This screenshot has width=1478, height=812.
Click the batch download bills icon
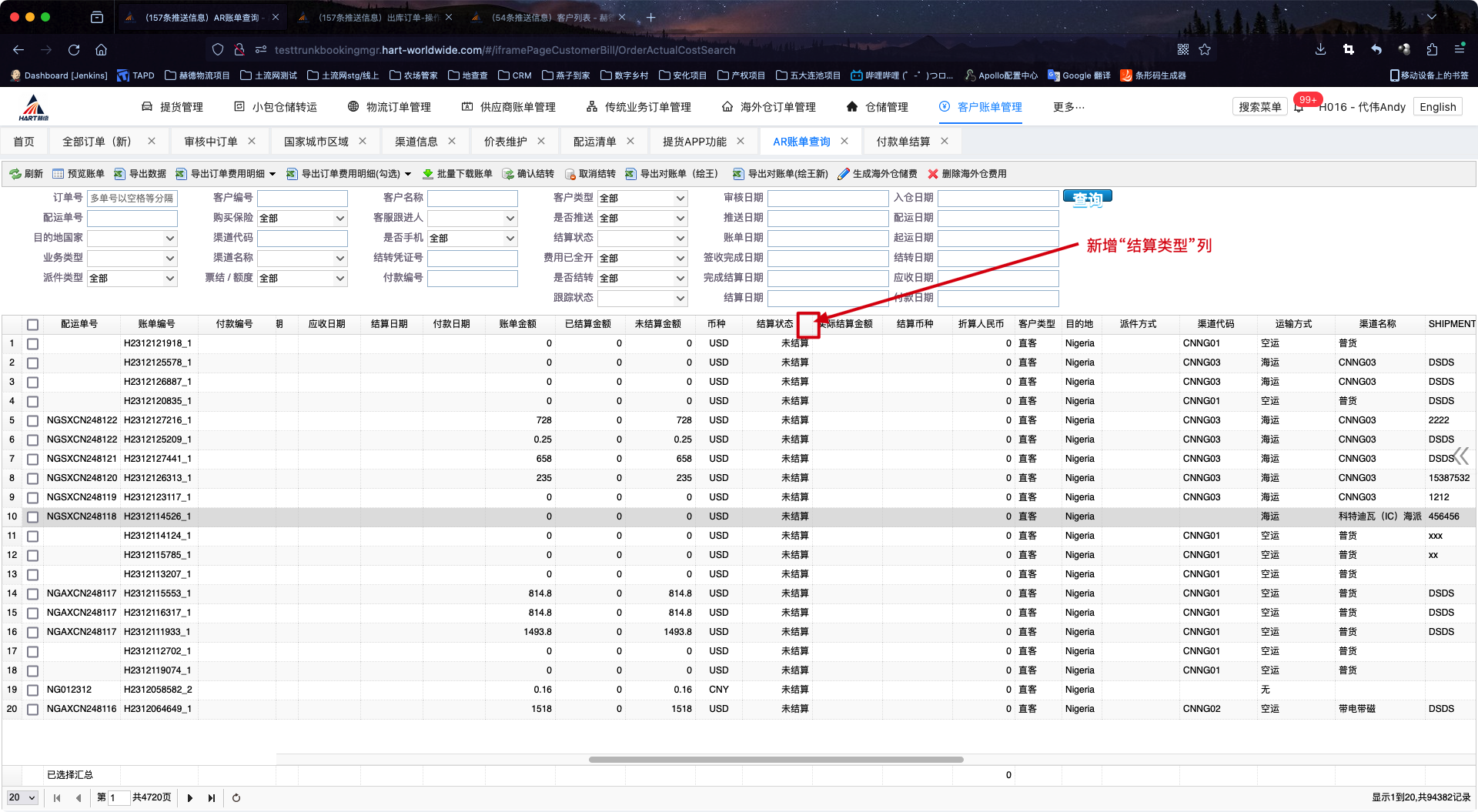pyautogui.click(x=428, y=174)
